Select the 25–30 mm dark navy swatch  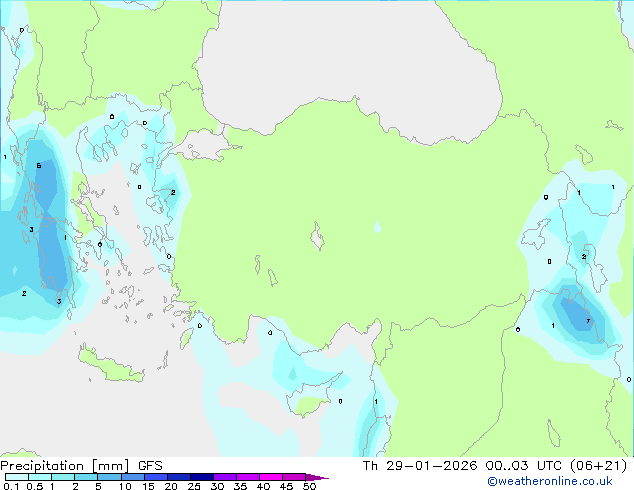(201, 477)
